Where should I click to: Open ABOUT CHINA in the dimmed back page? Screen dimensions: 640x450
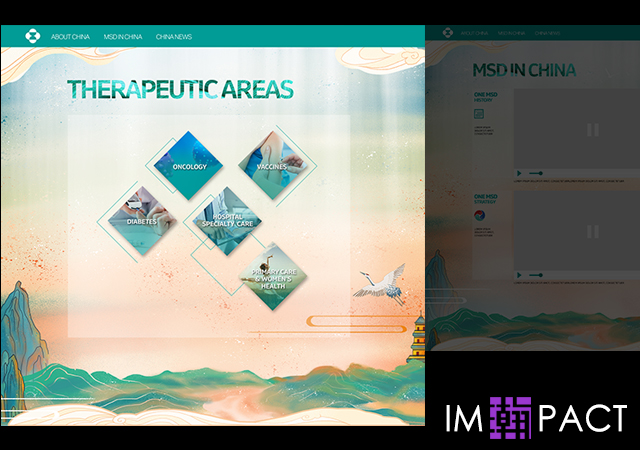(474, 33)
